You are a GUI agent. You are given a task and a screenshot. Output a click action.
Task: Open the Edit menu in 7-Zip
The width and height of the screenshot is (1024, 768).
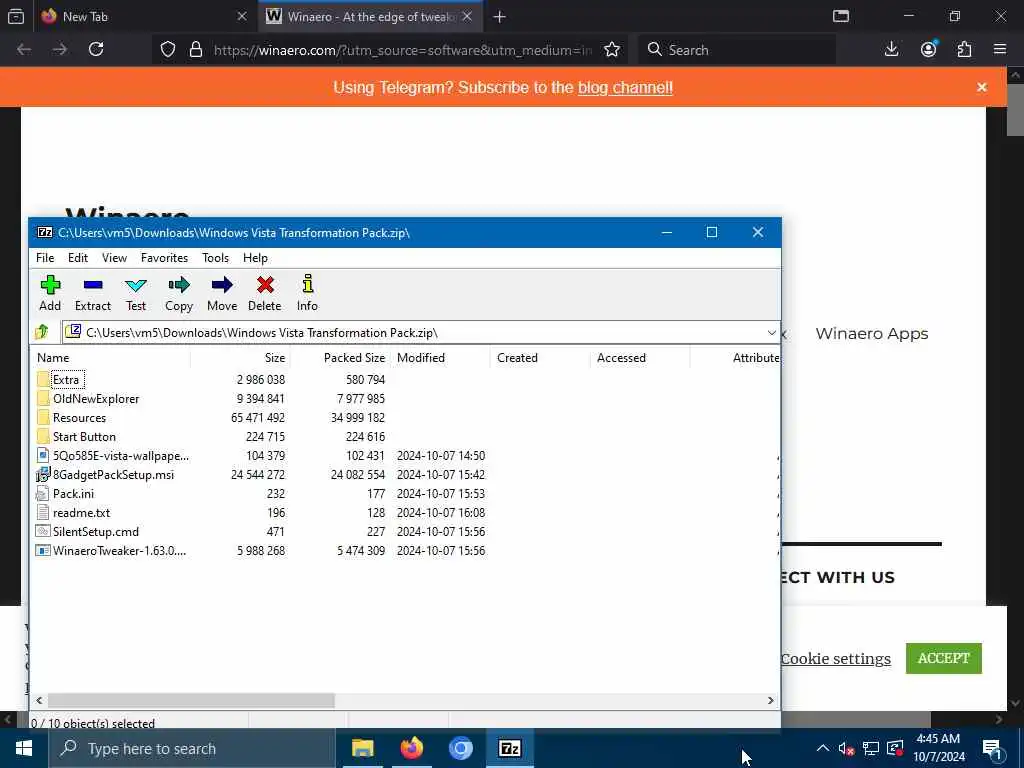pyautogui.click(x=78, y=258)
